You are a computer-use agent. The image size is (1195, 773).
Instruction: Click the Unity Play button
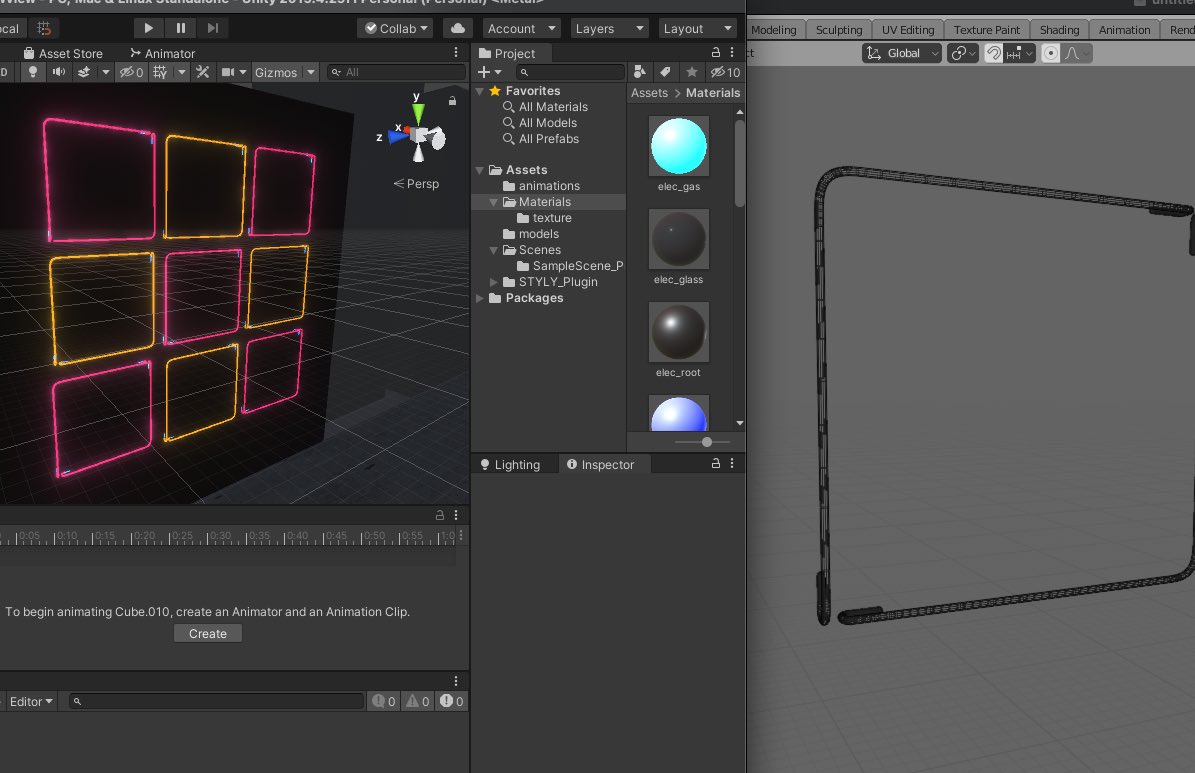pos(149,28)
